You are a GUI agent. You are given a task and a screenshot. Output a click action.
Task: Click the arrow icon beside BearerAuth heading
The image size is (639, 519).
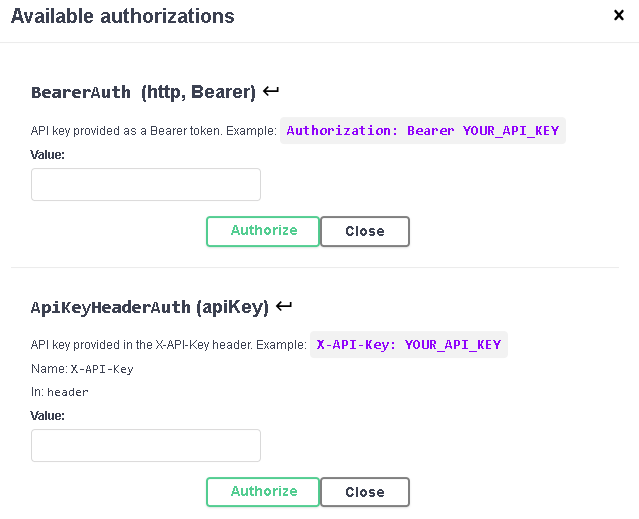coord(271,91)
